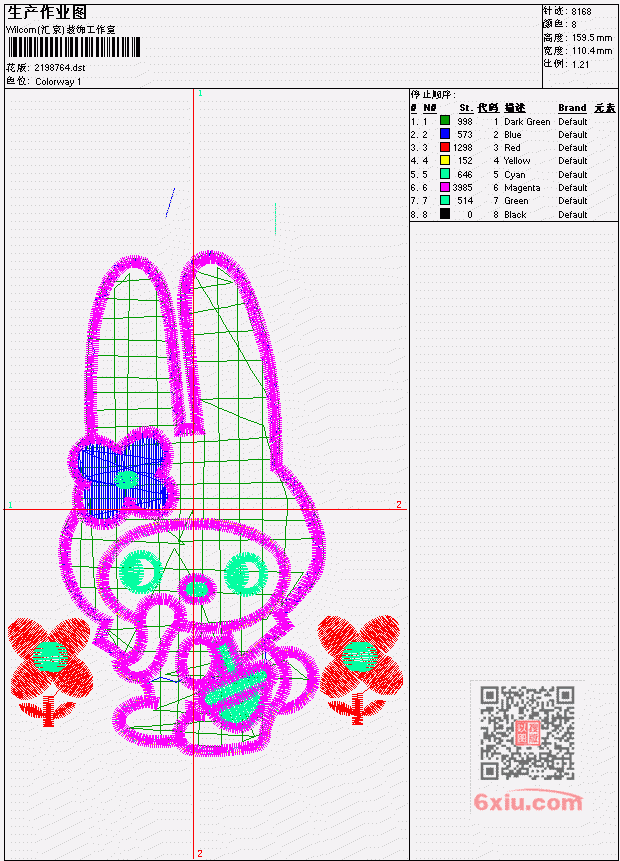Click 'Default' brand in the Dark Green row
Screen dimensions: 620x861
point(573,121)
